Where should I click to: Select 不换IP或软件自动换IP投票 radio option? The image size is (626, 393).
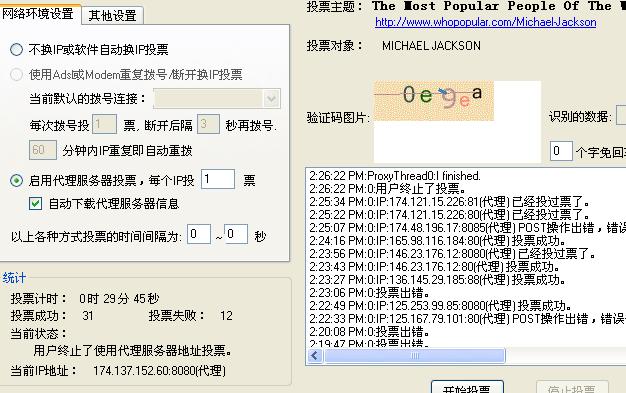click(x=16, y=50)
